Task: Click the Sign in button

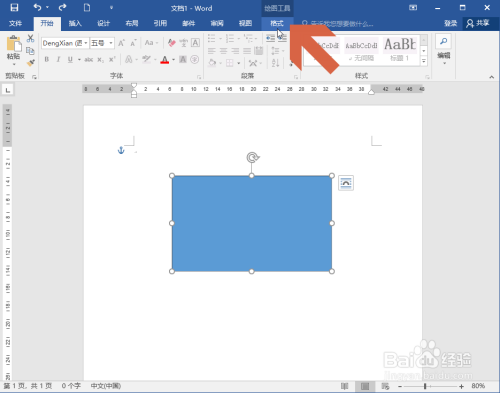Action: pos(450,23)
